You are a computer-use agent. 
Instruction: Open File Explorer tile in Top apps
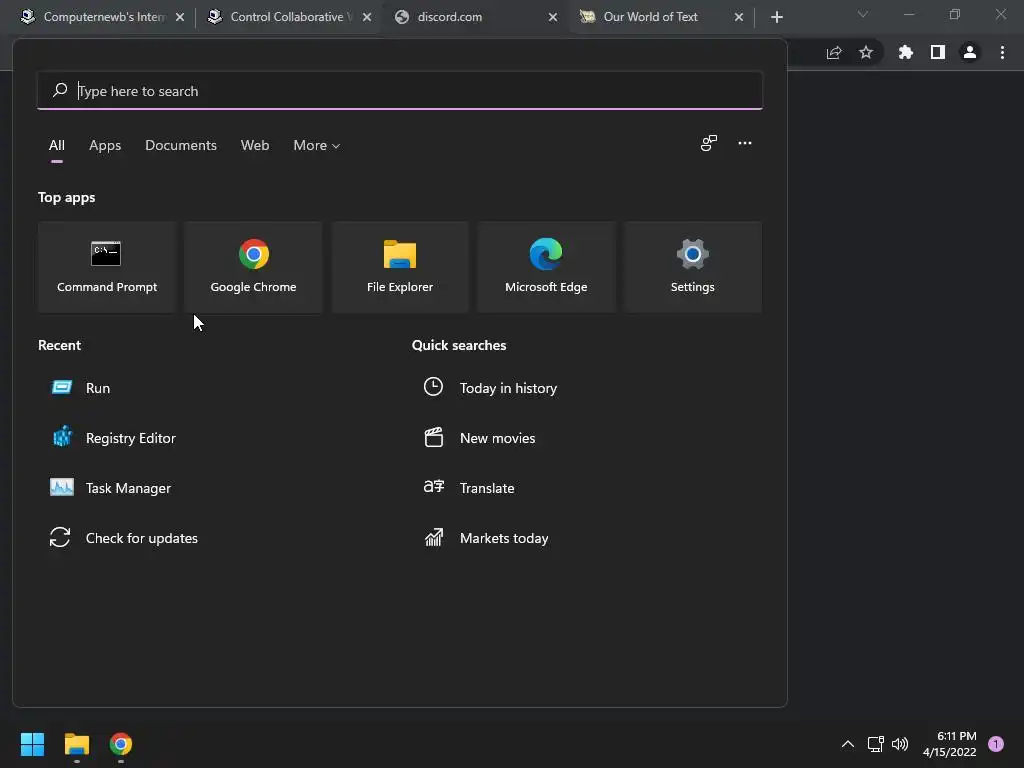coord(400,267)
